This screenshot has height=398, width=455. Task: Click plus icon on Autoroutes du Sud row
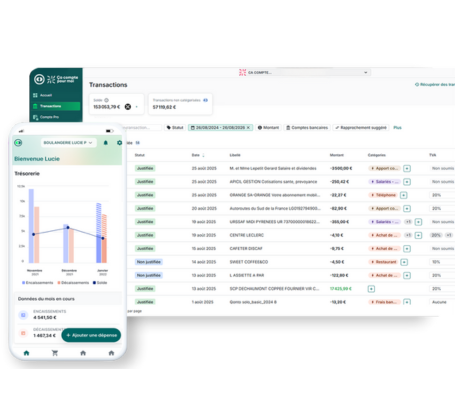pyautogui.click(x=407, y=208)
